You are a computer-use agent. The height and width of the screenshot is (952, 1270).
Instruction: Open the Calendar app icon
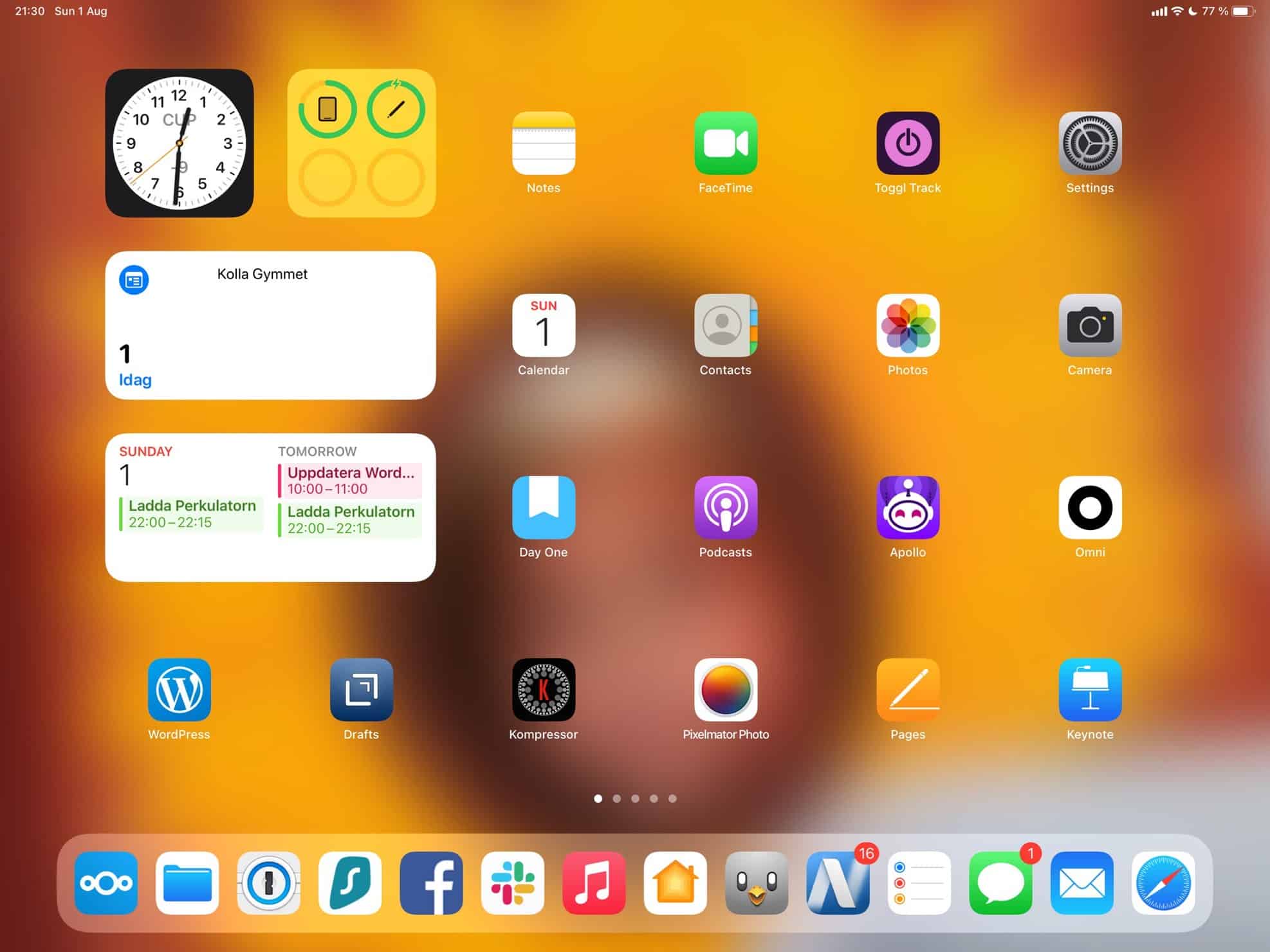[544, 325]
